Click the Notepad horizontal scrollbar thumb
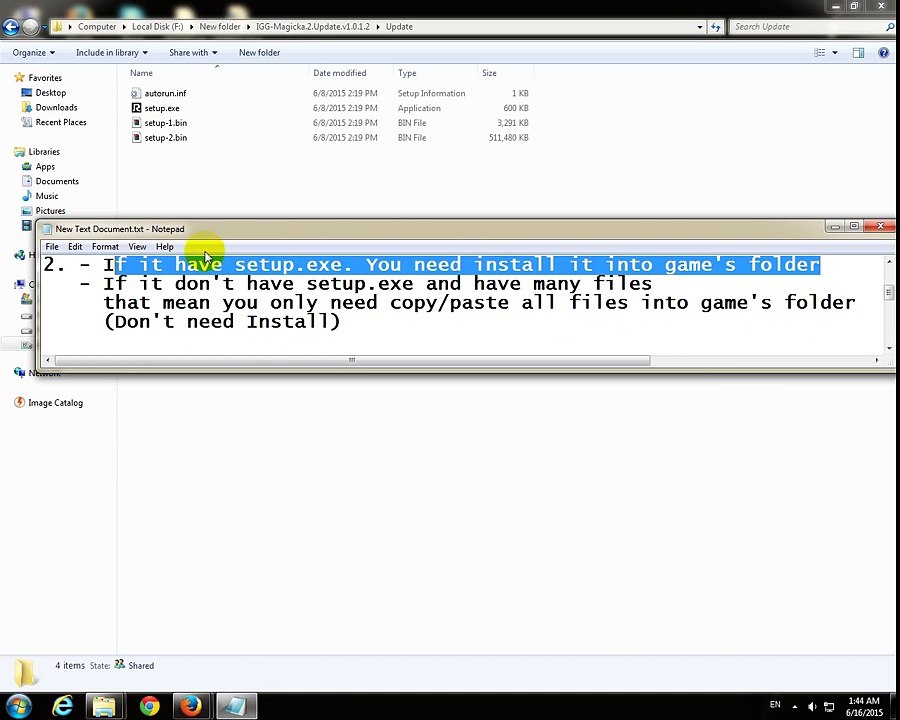Screen dimensions: 900x720 coord(352,360)
